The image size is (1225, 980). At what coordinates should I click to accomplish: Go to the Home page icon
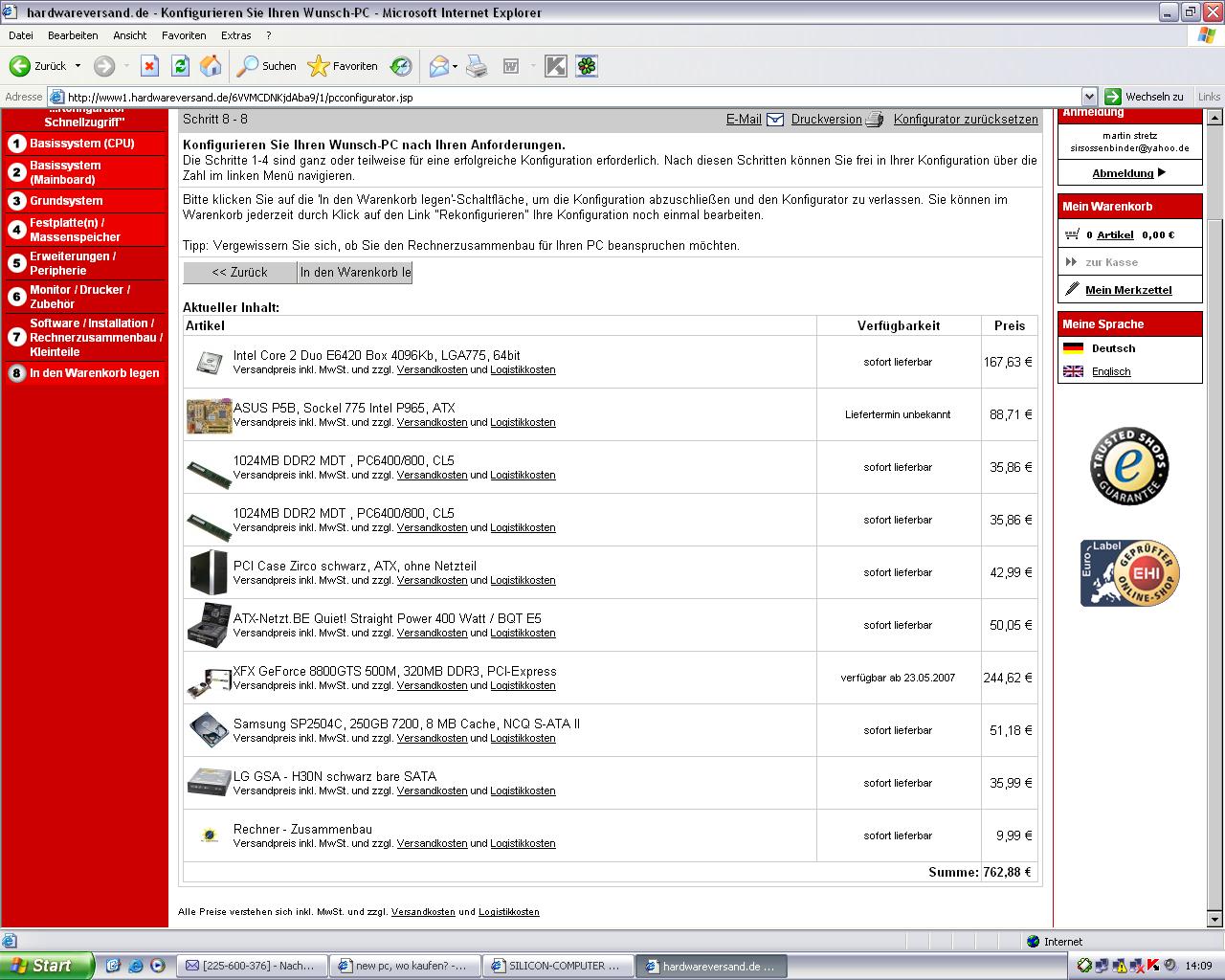(211, 66)
